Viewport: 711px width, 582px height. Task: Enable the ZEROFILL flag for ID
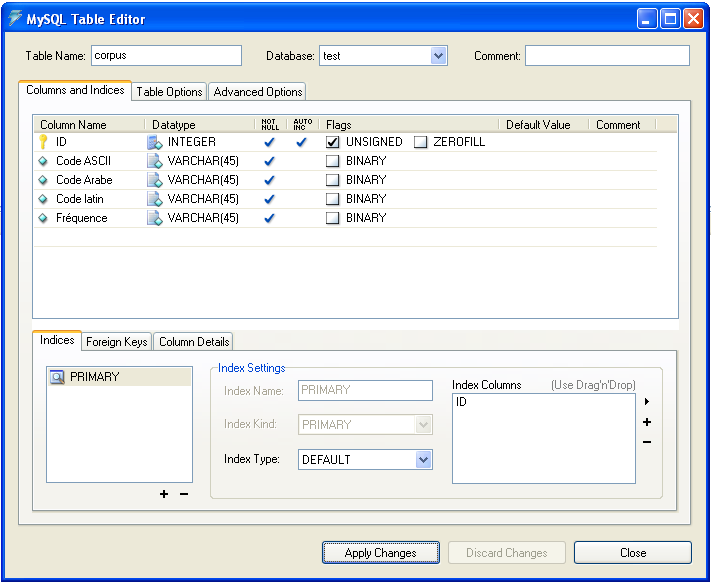coord(421,142)
